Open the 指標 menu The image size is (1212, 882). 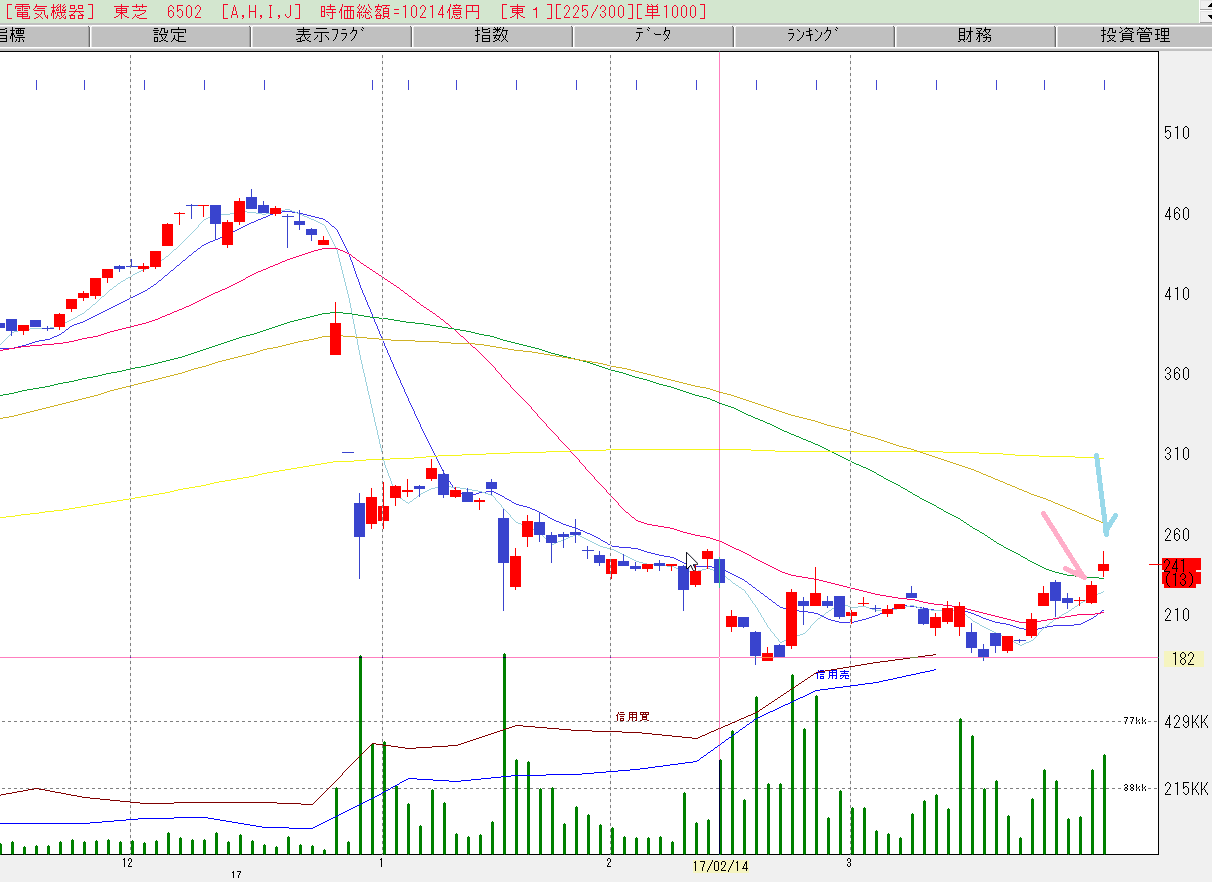click(44, 36)
